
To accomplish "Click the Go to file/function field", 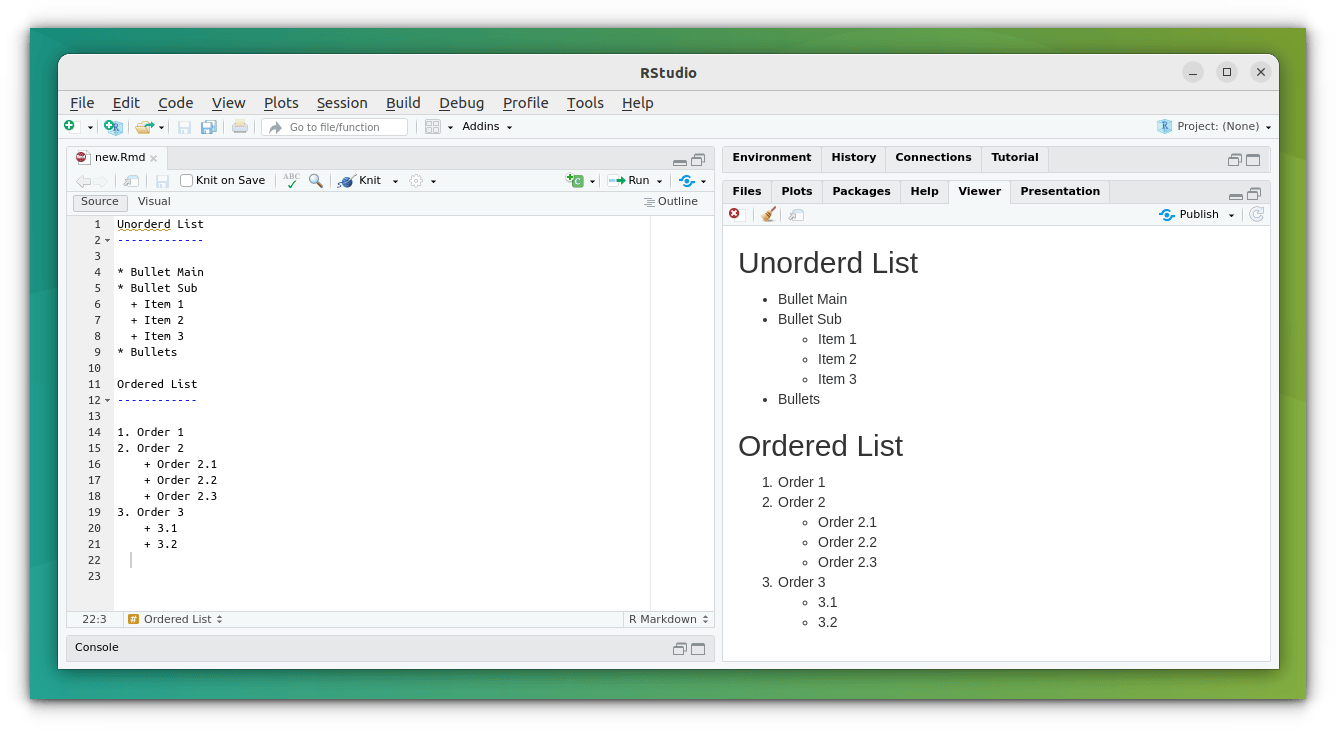I will [x=335, y=127].
